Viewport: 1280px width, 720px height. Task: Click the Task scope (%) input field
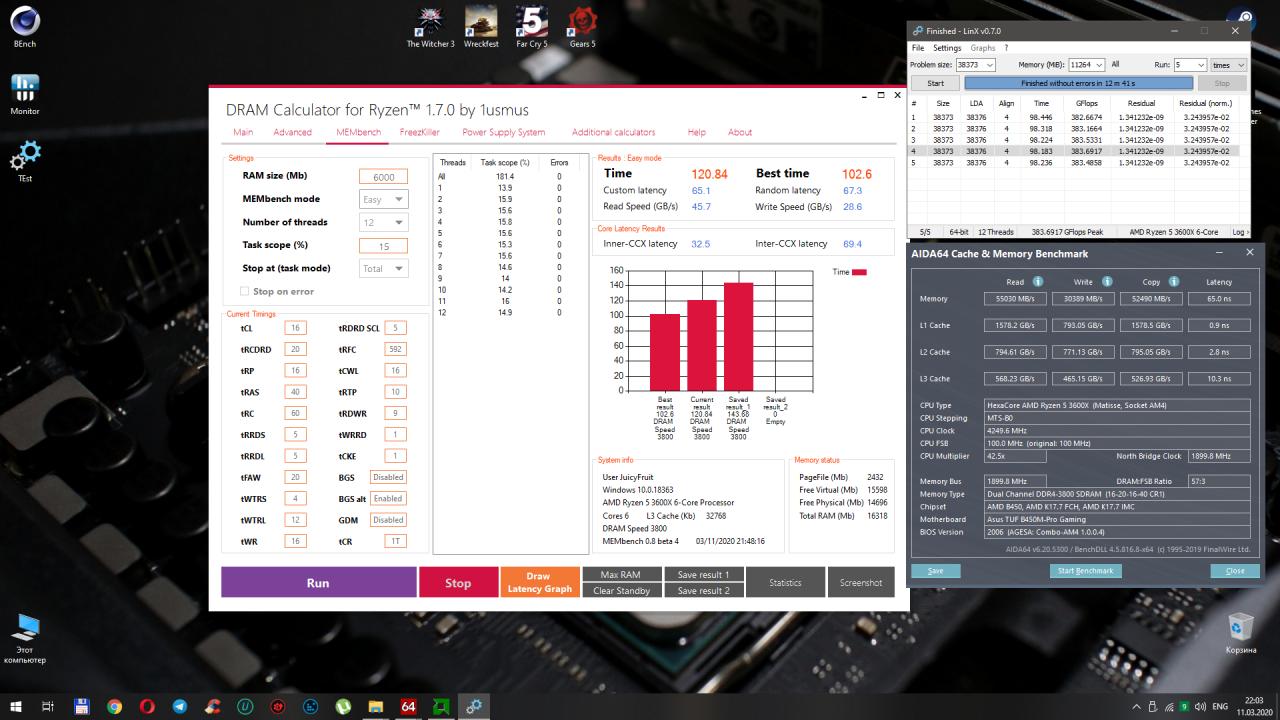point(383,246)
